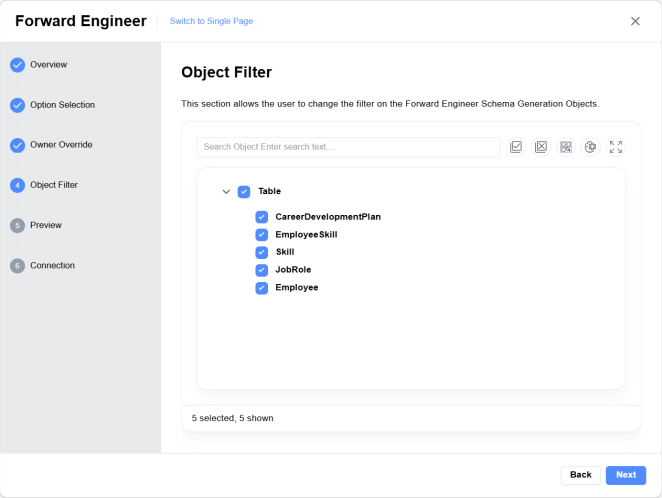Uncheck the CareerDevelopmentPlan checkbox
The width and height of the screenshot is (662, 498).
pyautogui.click(x=262, y=217)
